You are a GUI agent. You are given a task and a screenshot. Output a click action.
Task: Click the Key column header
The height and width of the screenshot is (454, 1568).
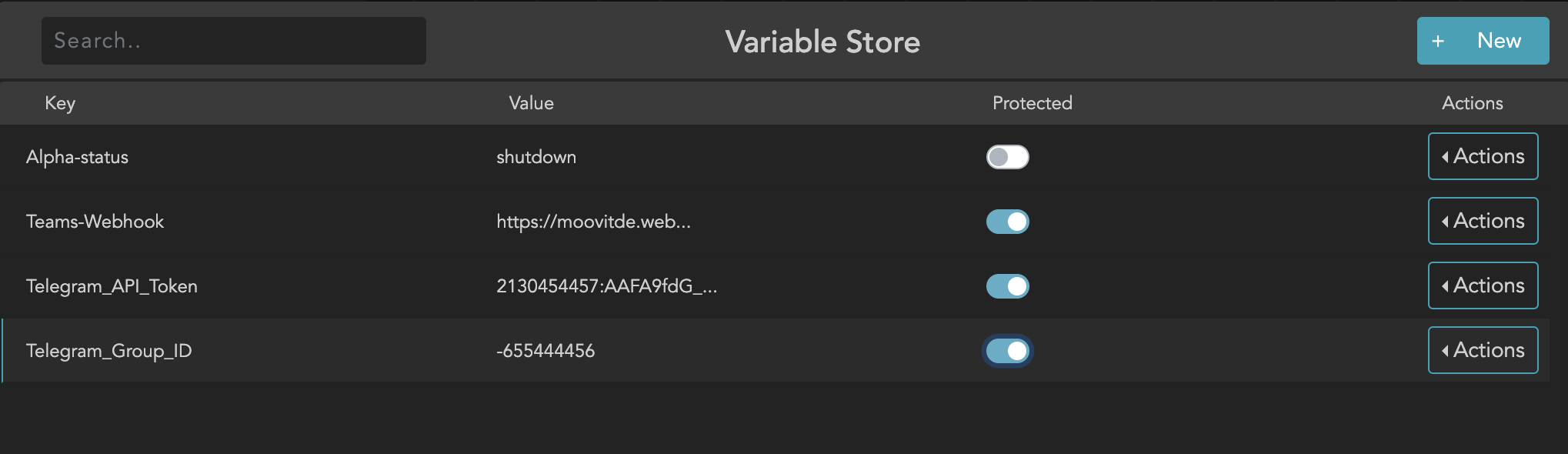60,103
